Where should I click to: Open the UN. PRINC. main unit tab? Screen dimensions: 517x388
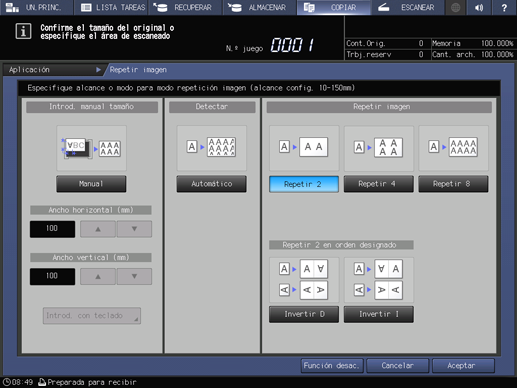(x=36, y=7)
